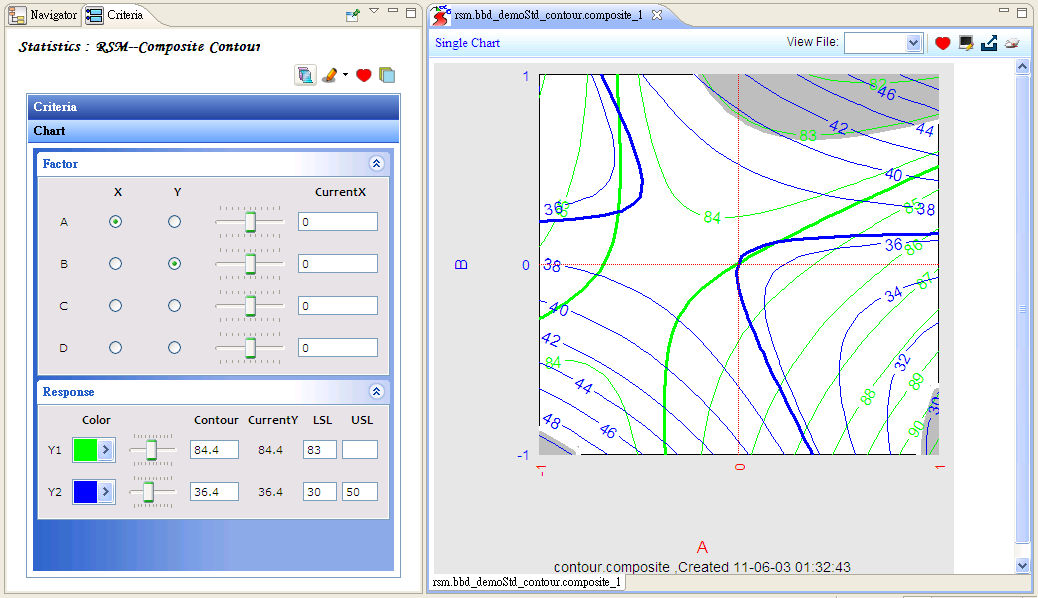Collapse the Response section
Screen dimensions: 1038x598
[x=377, y=391]
